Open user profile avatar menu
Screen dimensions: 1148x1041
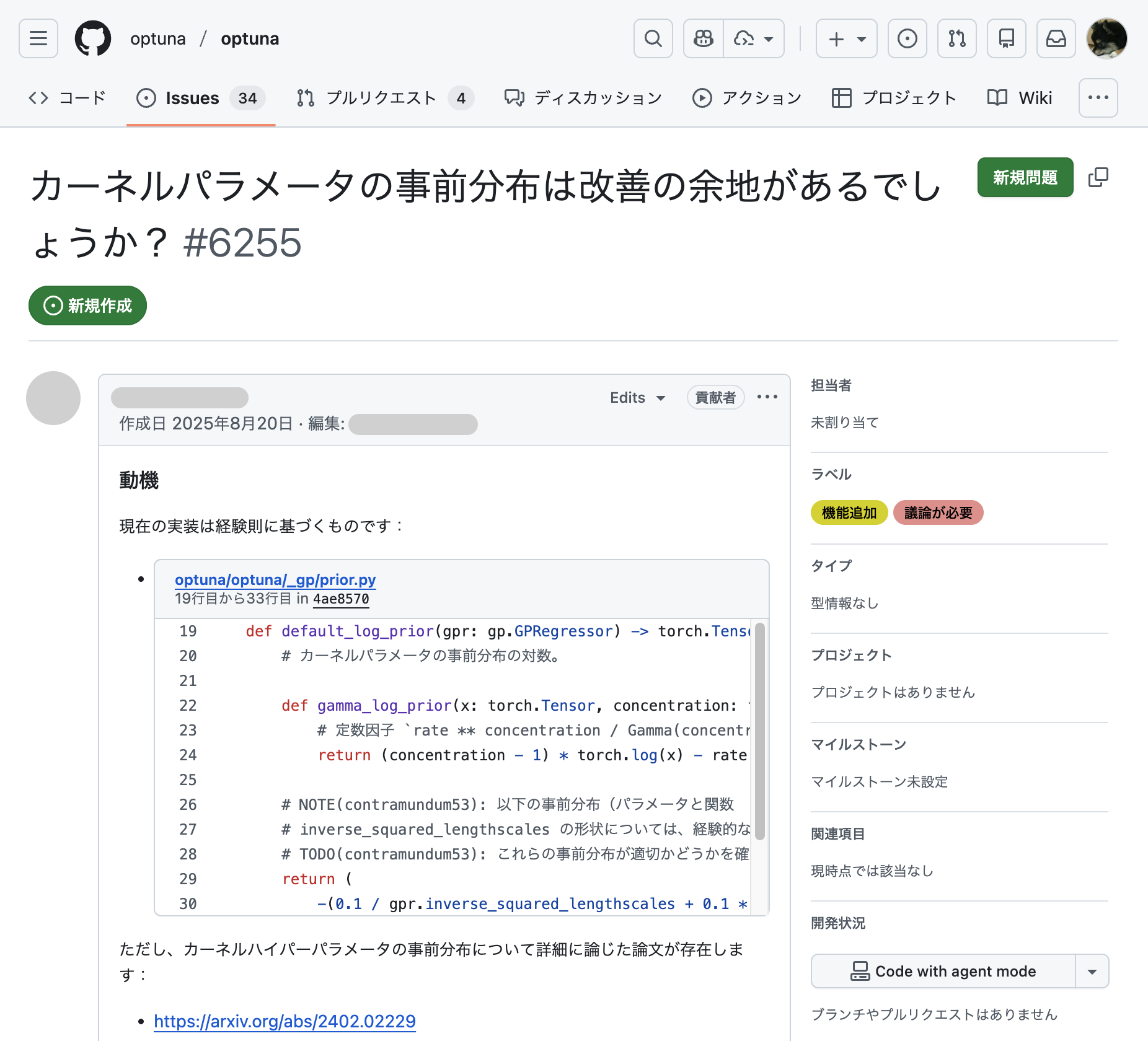click(x=1107, y=38)
